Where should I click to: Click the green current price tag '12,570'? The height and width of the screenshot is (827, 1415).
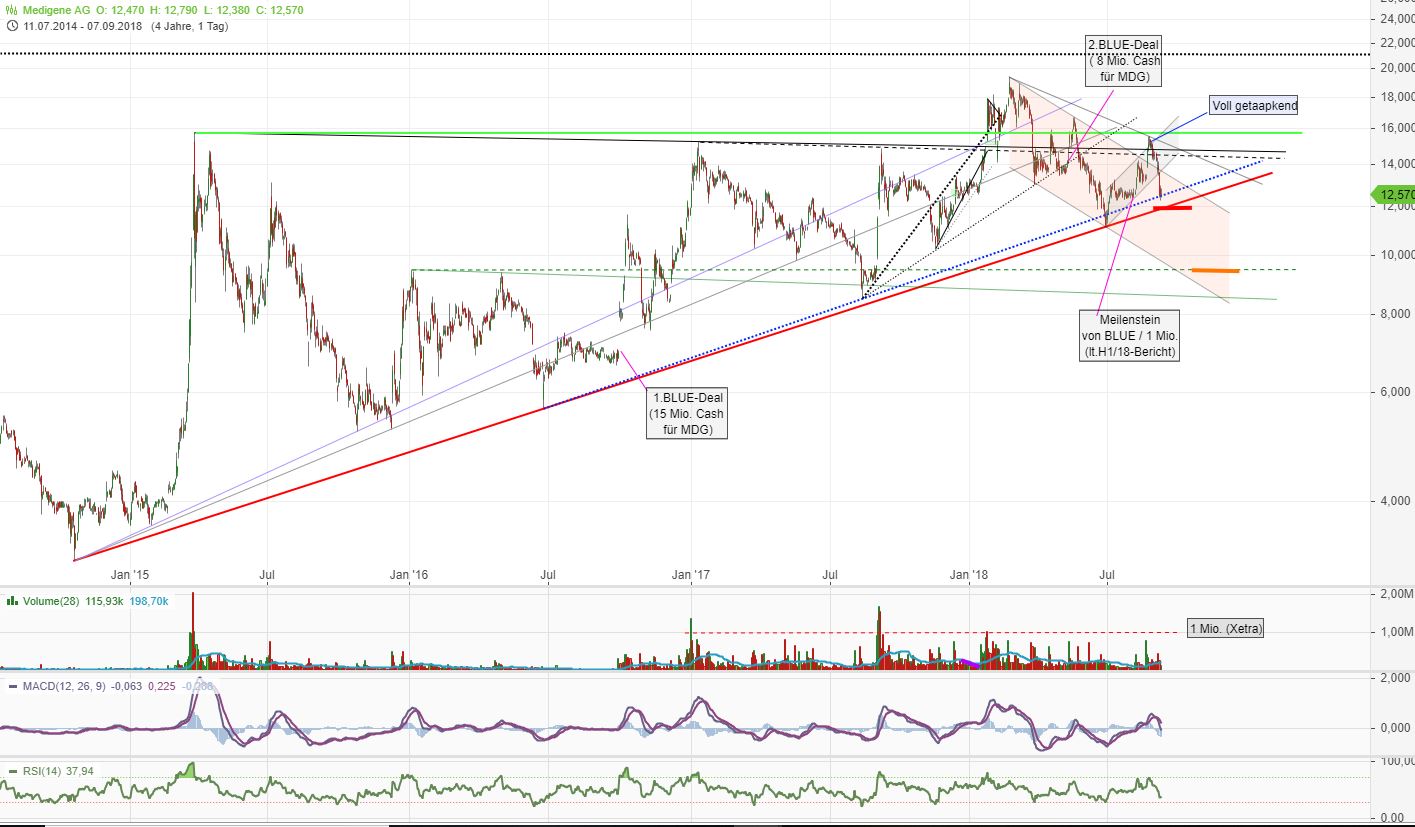pos(1394,195)
